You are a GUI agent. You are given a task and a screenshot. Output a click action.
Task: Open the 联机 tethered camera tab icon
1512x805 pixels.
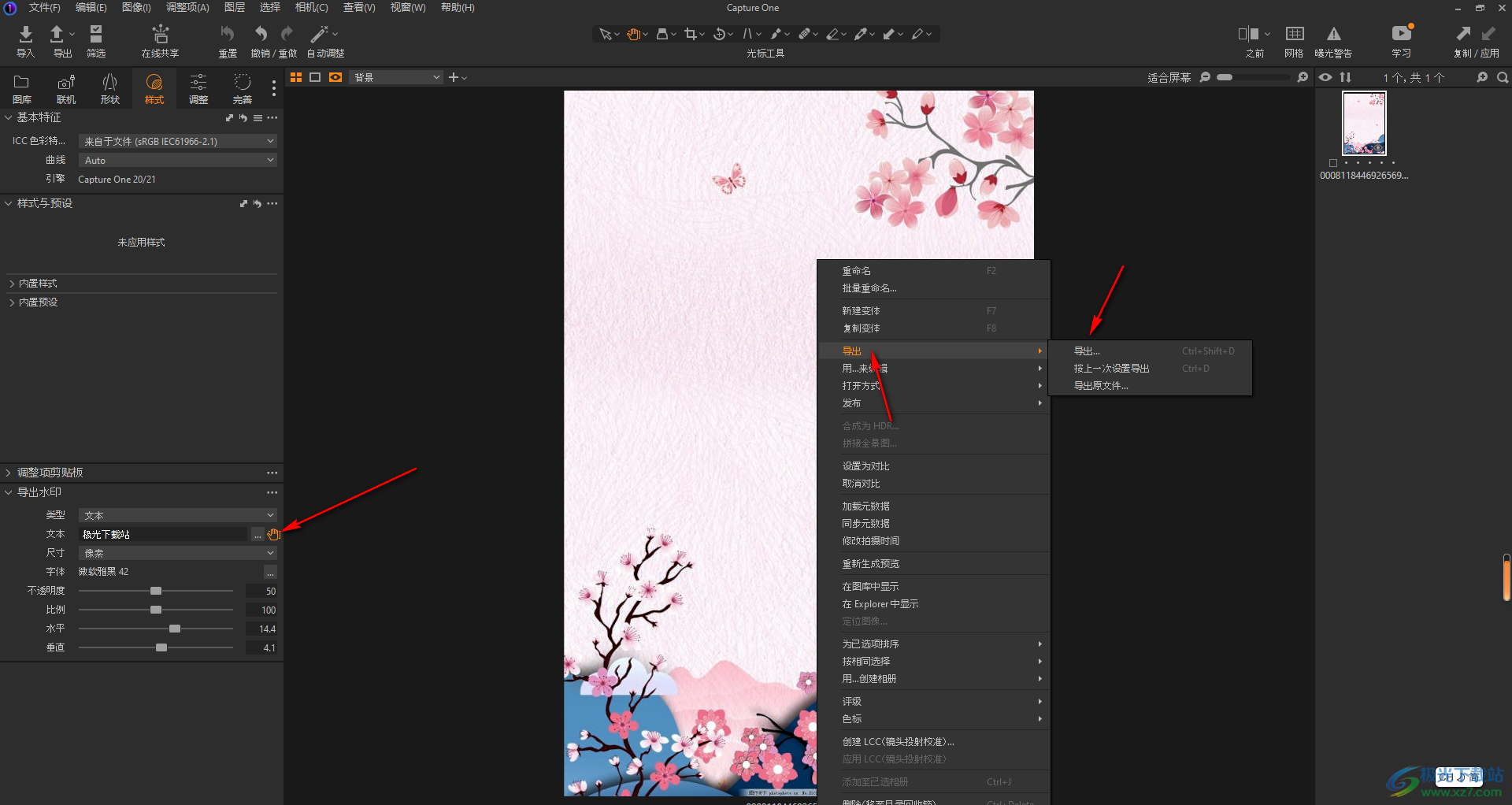(66, 83)
